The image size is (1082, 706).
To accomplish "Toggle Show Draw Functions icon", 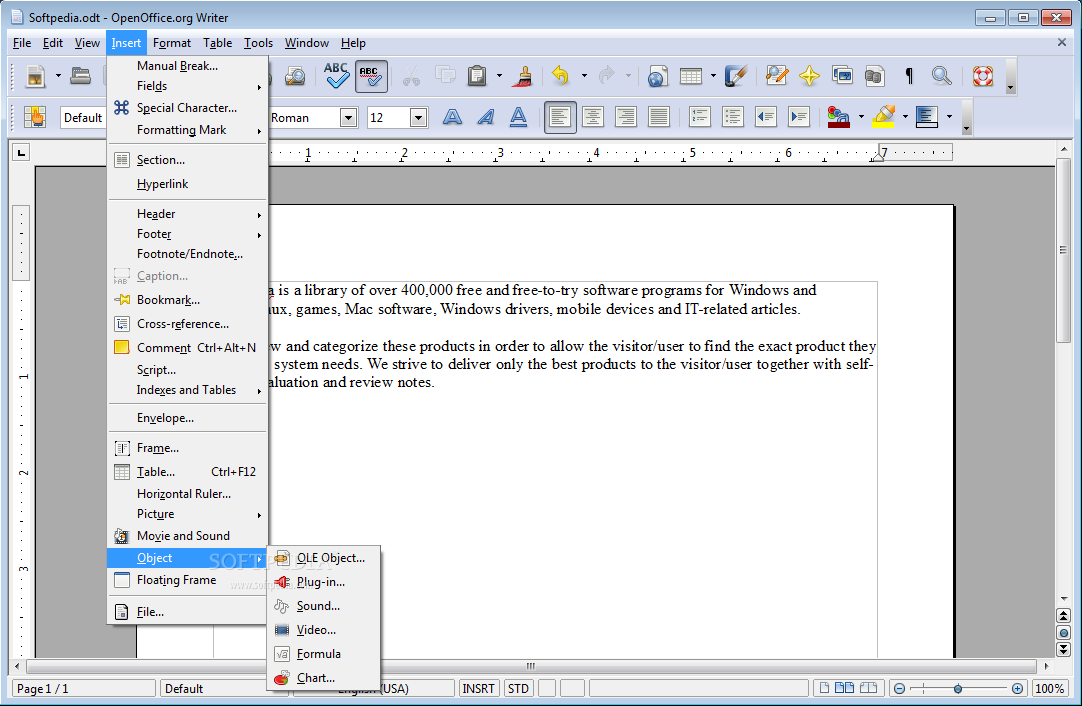I will click(x=736, y=75).
